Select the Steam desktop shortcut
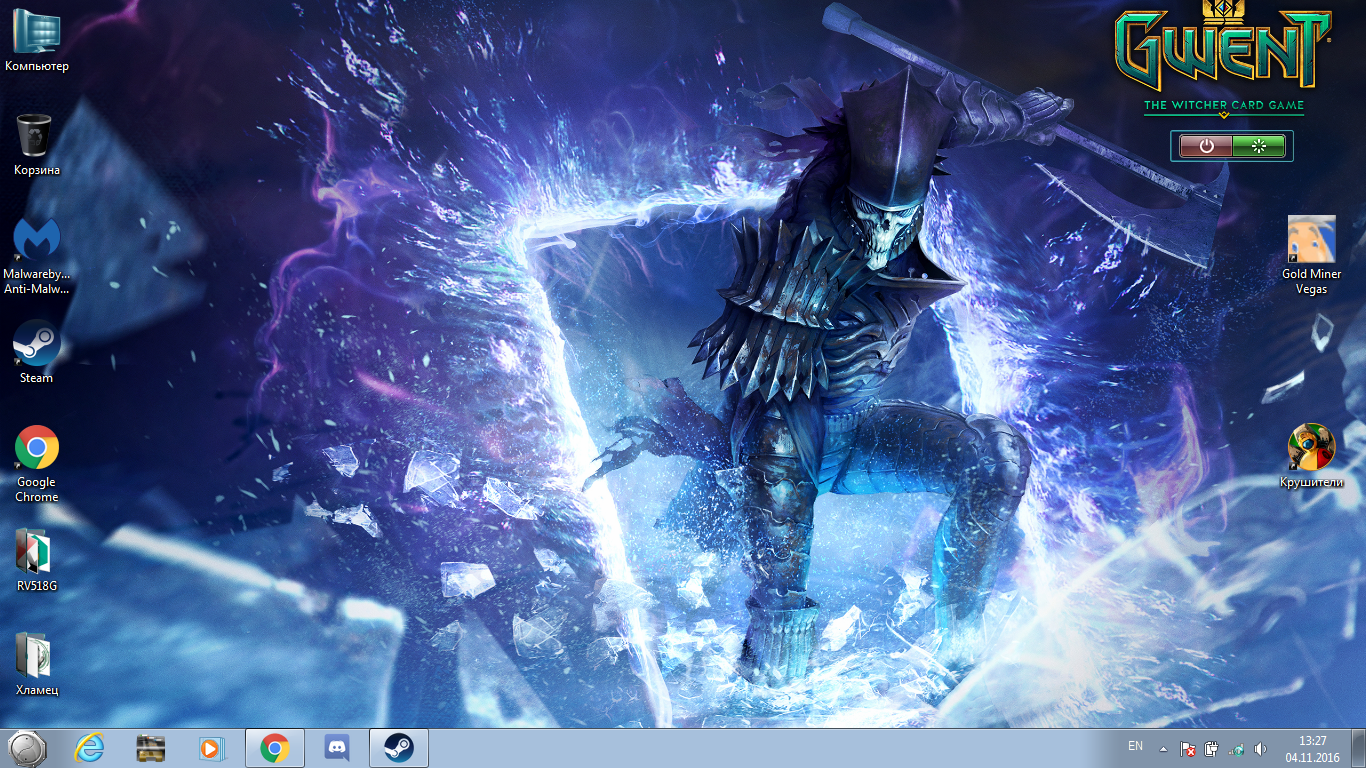This screenshot has width=1366, height=768. click(x=36, y=352)
